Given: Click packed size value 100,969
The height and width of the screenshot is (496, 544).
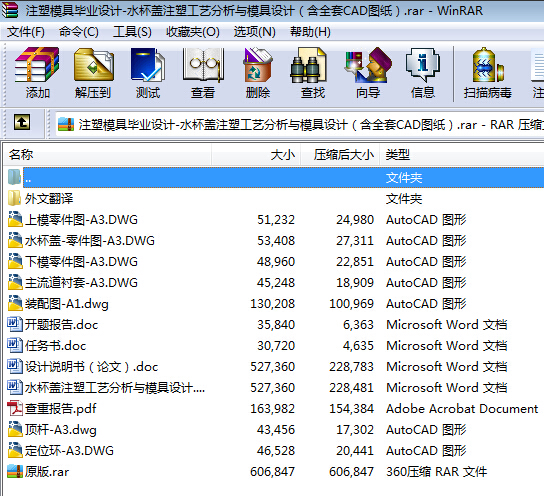Looking at the screenshot, I should [x=351, y=304].
